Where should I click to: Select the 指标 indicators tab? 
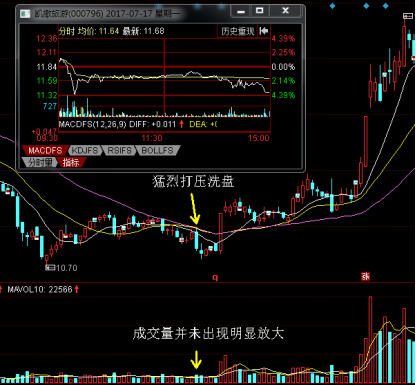tap(71, 162)
